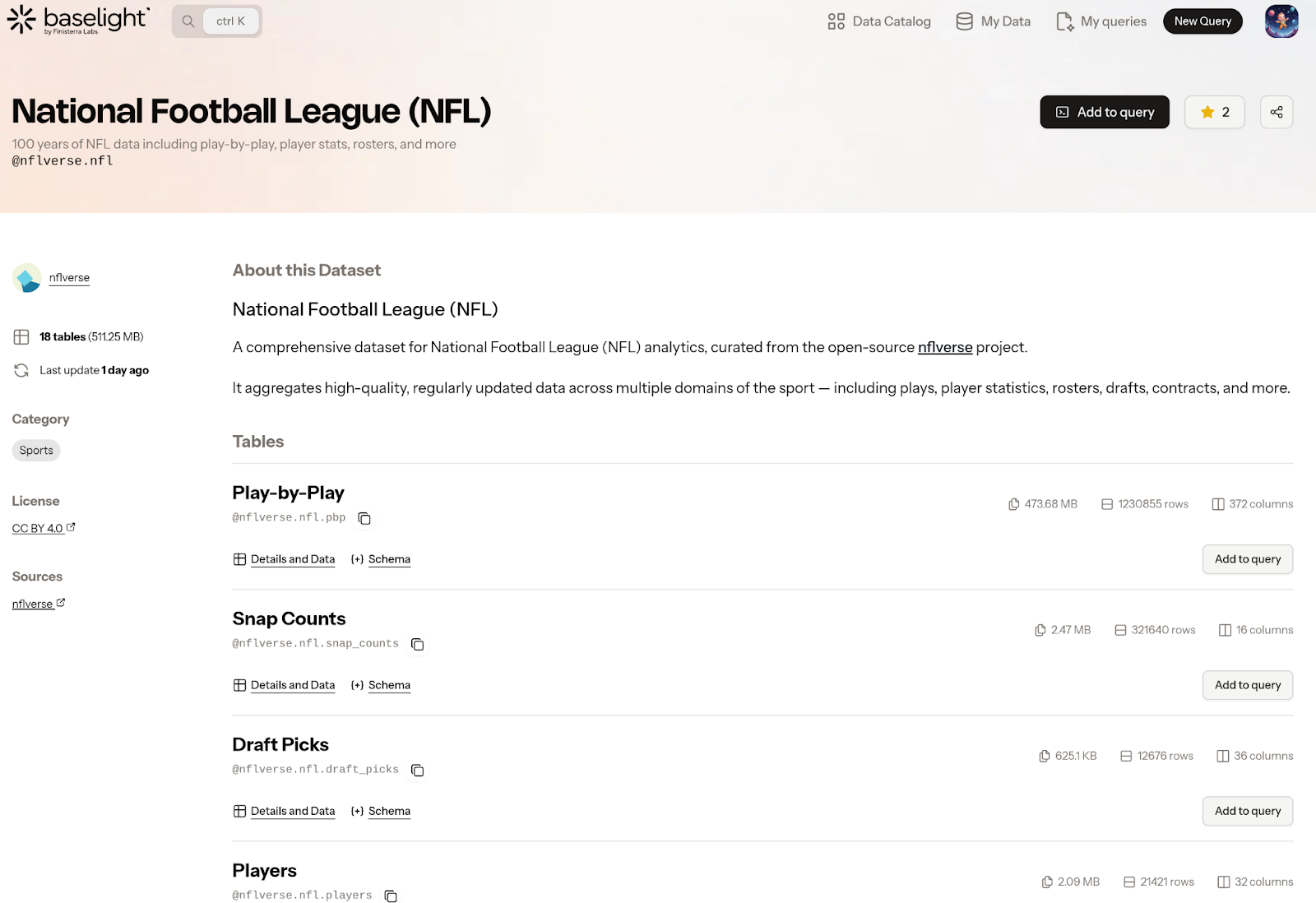Expand Schema for Draft Picks
The width and height of the screenshot is (1316, 903).
click(x=381, y=811)
